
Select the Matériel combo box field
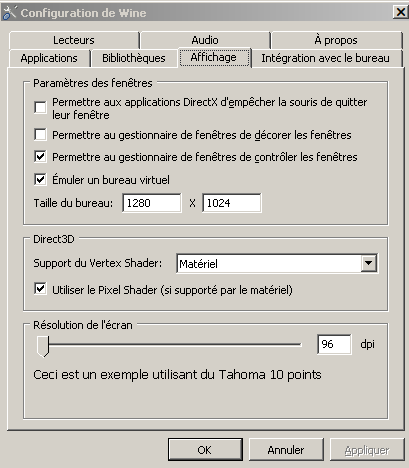tap(277, 263)
